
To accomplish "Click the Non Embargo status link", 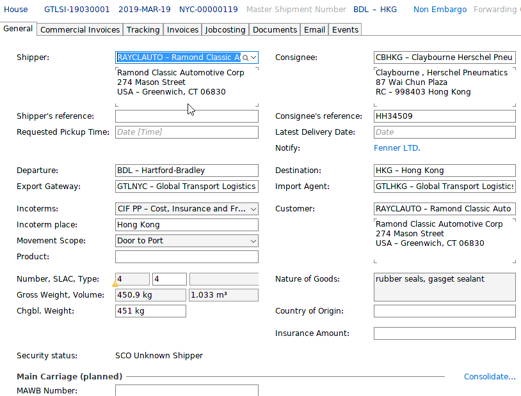I will tap(440, 9).
